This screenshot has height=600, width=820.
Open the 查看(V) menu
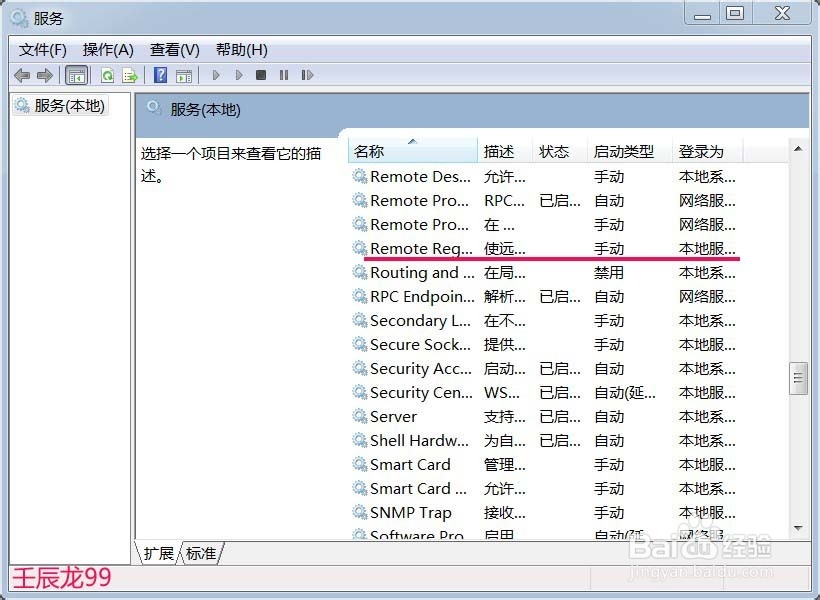(173, 49)
